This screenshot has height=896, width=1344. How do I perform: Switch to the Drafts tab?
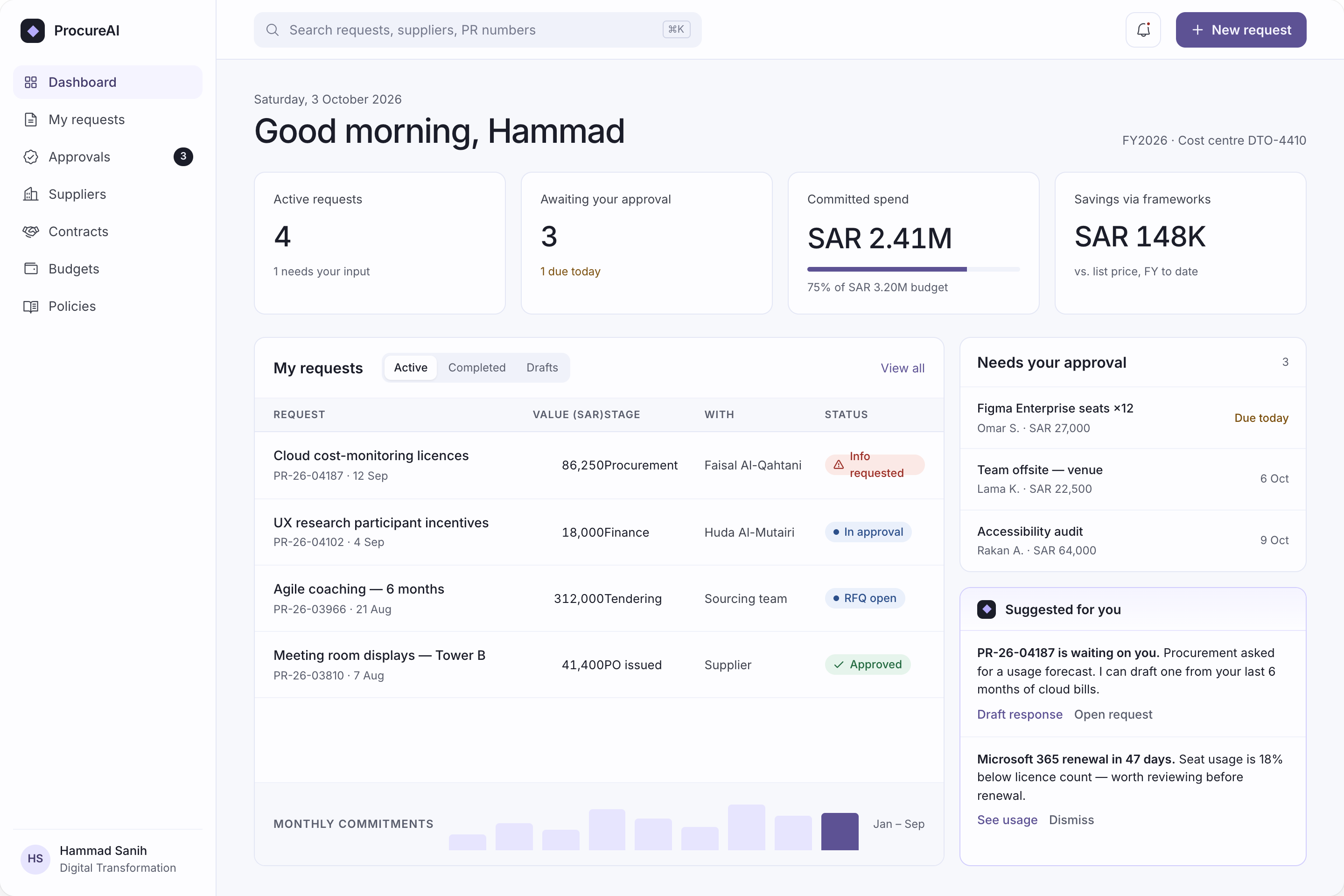click(x=542, y=367)
